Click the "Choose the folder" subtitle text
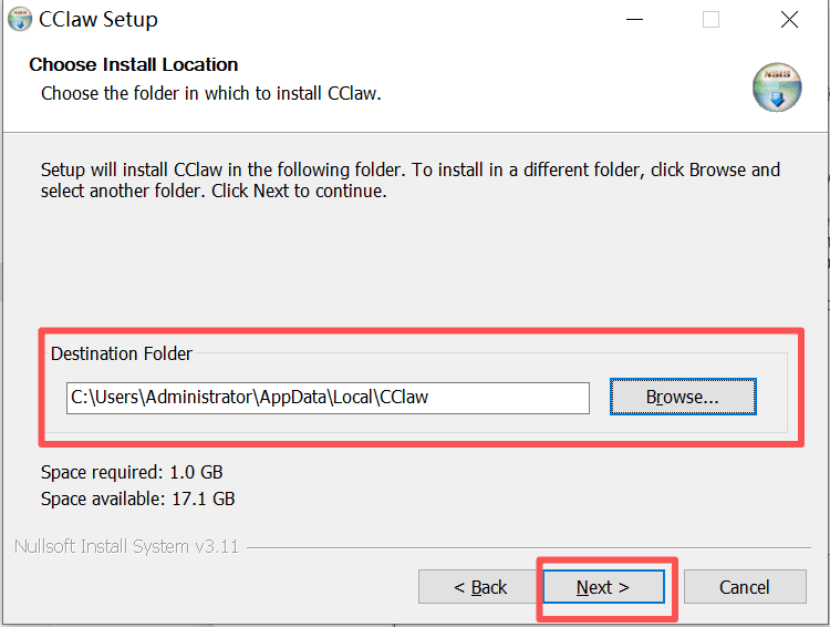 [x=211, y=94]
